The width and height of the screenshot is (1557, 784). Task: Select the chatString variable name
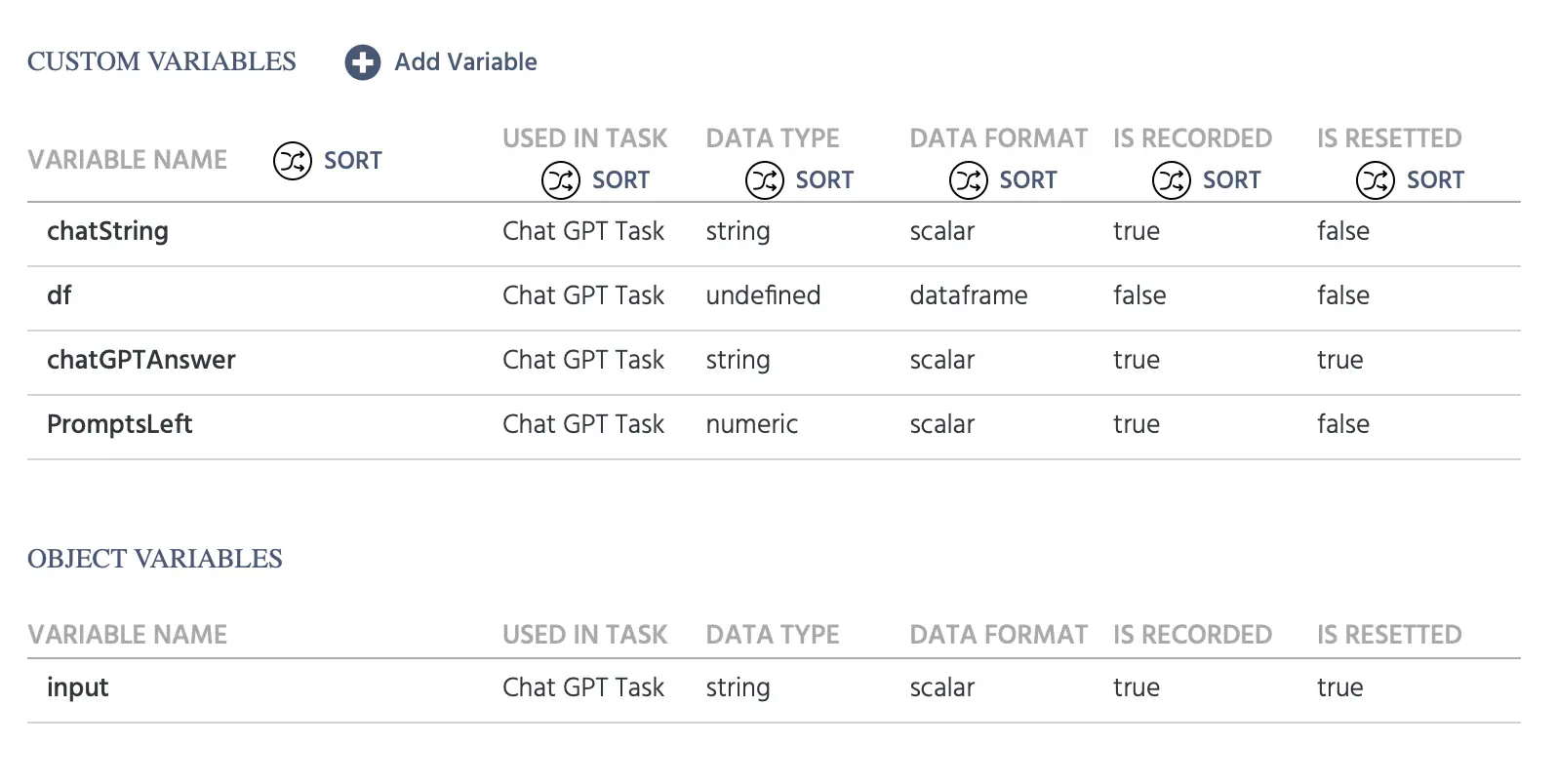pyautogui.click(x=107, y=232)
